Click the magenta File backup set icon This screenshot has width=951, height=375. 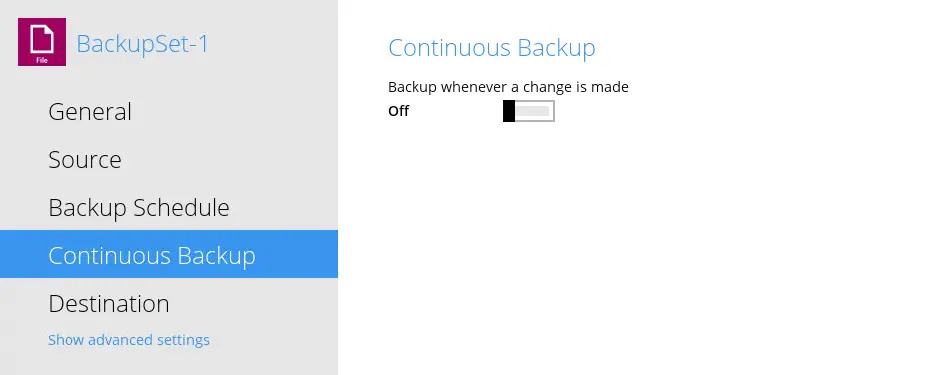pos(42,42)
